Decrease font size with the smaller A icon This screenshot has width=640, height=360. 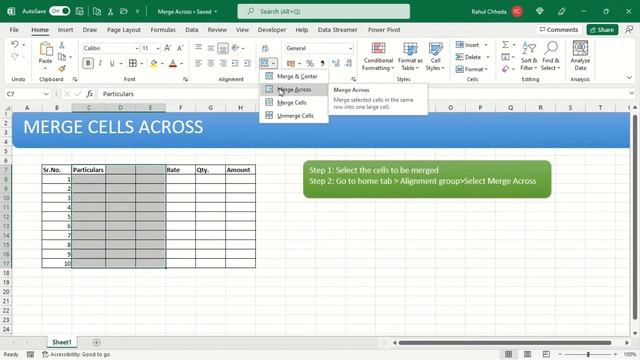click(180, 48)
